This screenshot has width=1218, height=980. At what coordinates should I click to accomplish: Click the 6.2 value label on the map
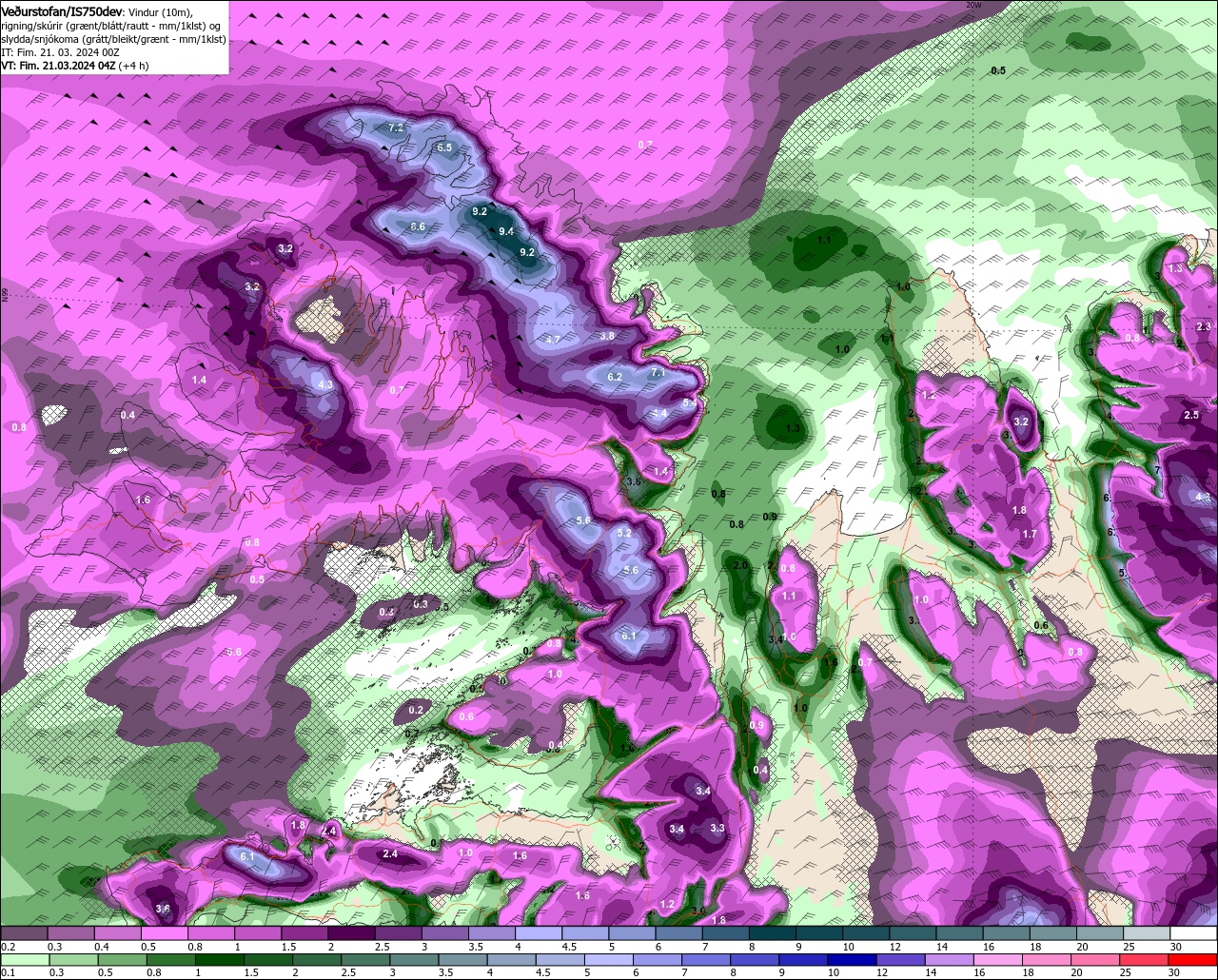614,378
